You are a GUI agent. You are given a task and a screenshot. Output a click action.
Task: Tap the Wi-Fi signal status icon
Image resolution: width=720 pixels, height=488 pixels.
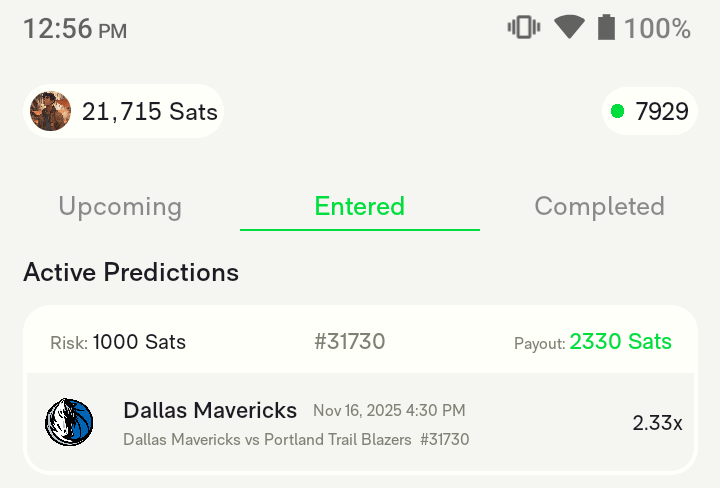coord(569,28)
